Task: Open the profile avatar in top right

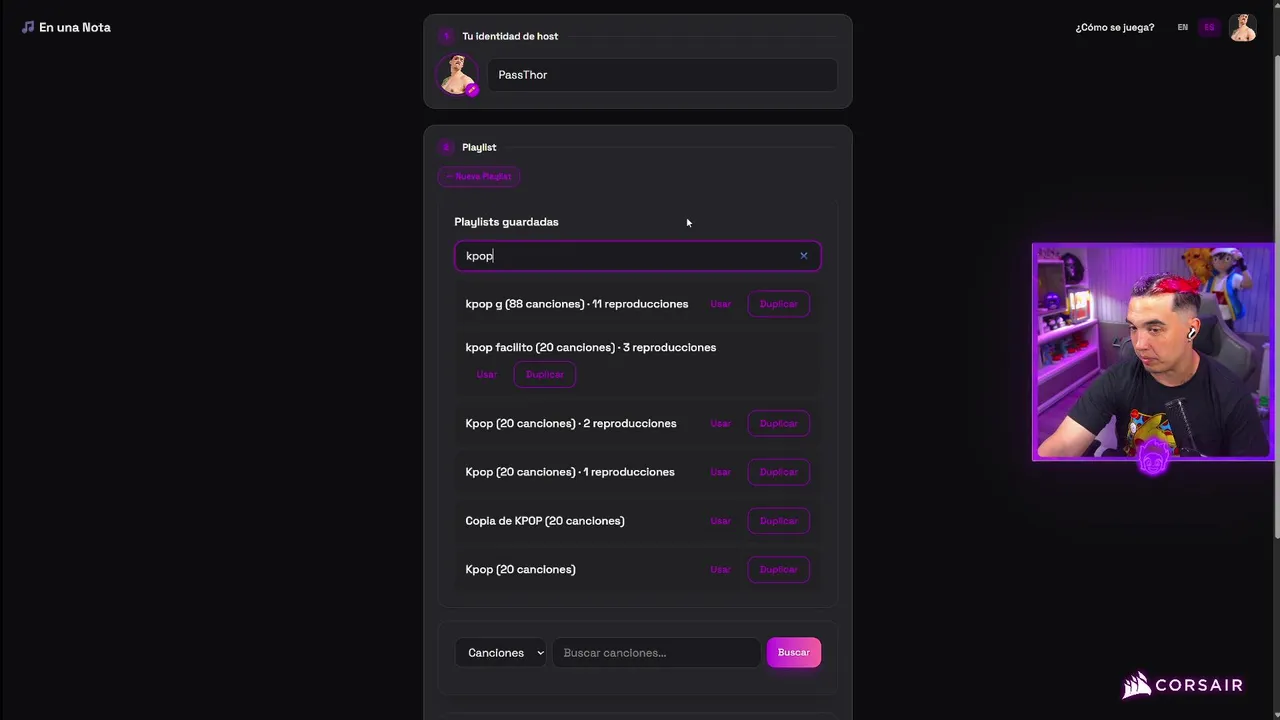Action: 1243,27
